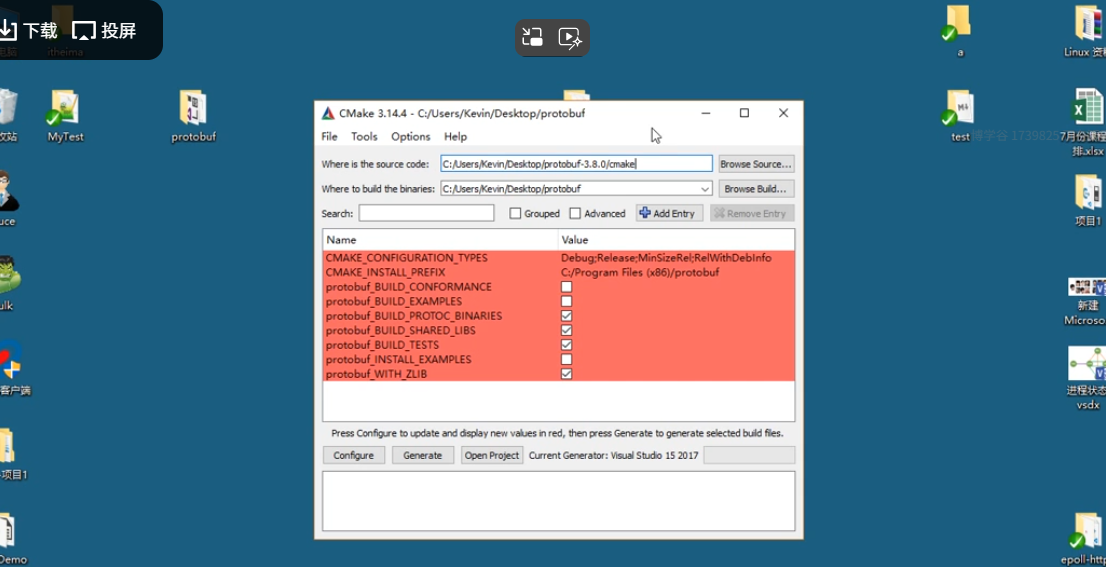Select the test folder icon on desktop
Image resolution: width=1106 pixels, height=567 pixels.
click(x=959, y=109)
